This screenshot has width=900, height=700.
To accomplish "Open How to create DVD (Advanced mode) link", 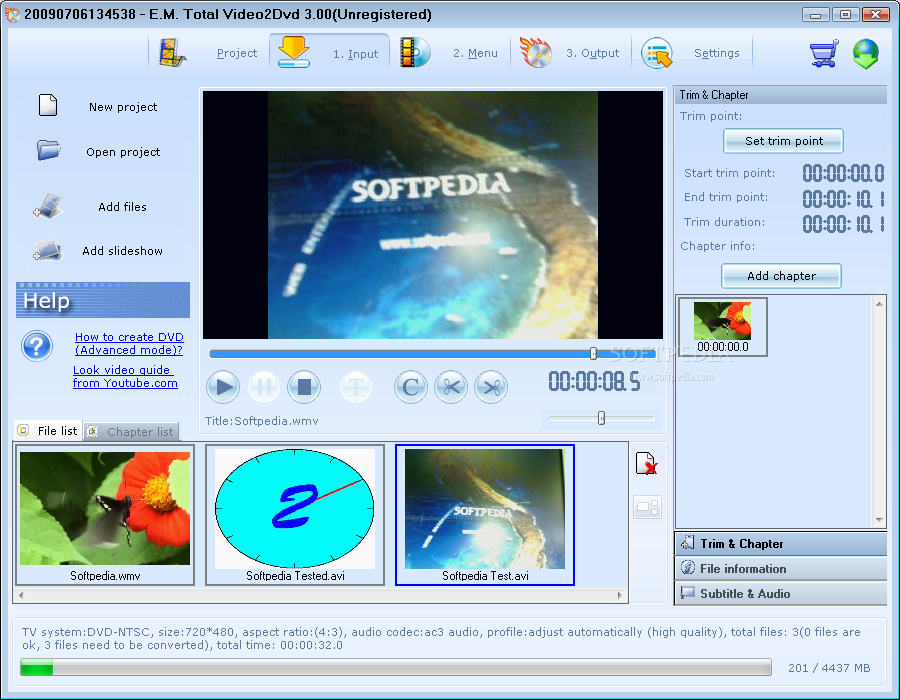I will point(129,343).
